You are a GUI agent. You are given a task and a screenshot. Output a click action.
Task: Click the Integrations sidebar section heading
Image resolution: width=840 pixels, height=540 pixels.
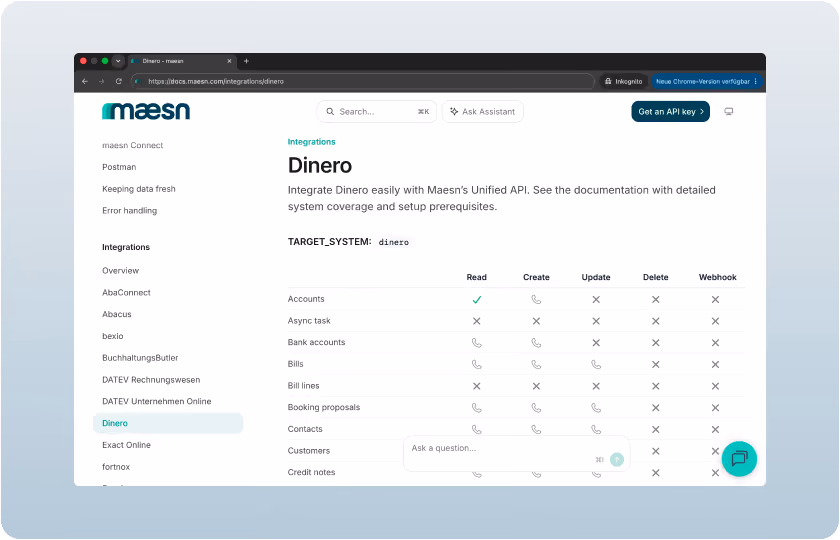pos(126,247)
